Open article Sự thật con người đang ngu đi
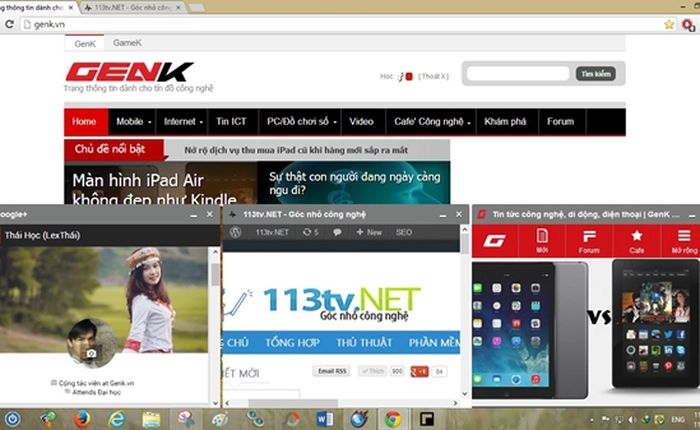The image size is (700, 430). tap(354, 183)
